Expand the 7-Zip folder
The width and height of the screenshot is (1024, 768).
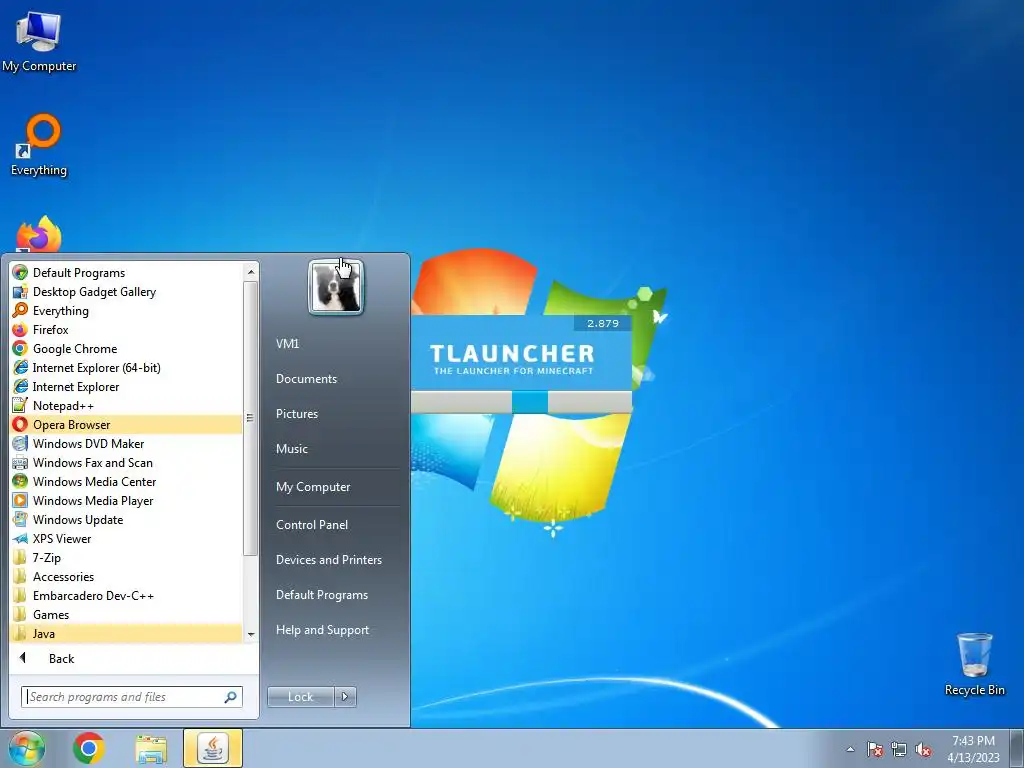click(126, 557)
